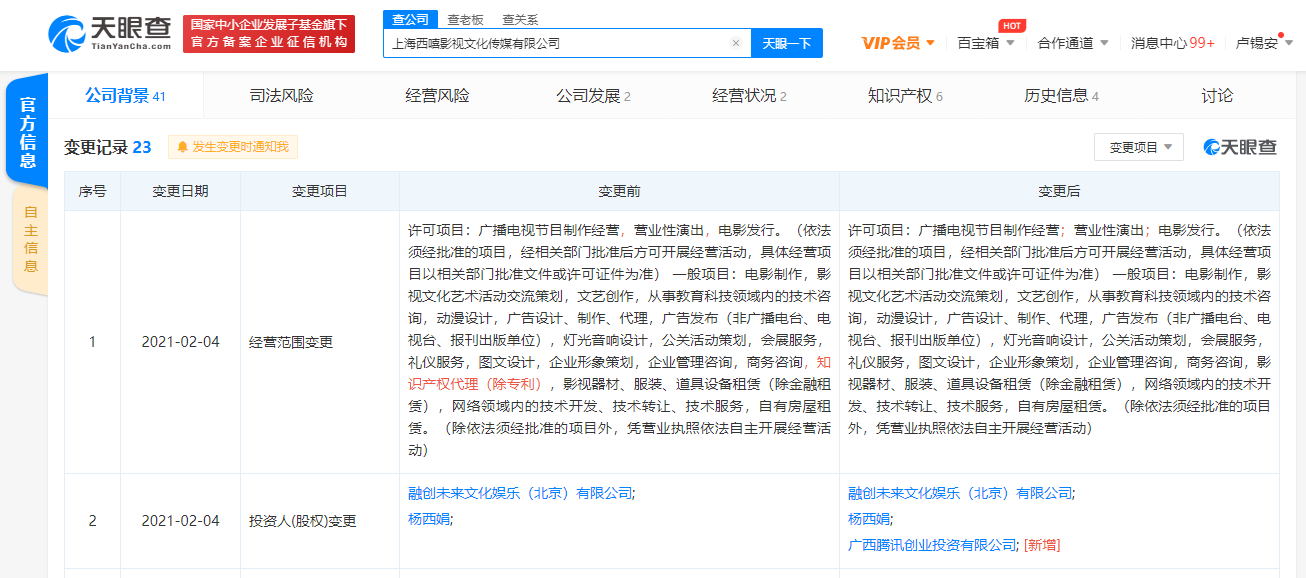Select the 查老板 search tab
This screenshot has height=578, width=1306.
(x=465, y=19)
